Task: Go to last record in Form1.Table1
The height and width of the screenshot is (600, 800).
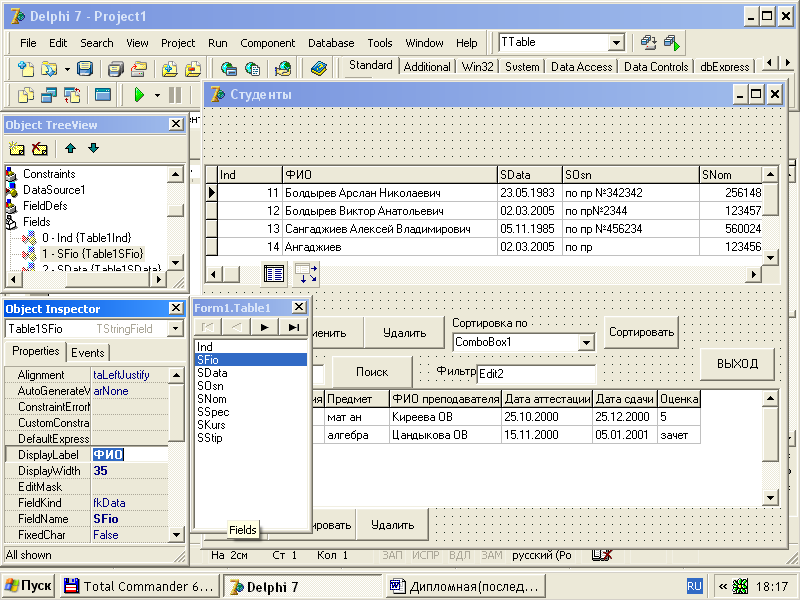Action: pos(293,327)
